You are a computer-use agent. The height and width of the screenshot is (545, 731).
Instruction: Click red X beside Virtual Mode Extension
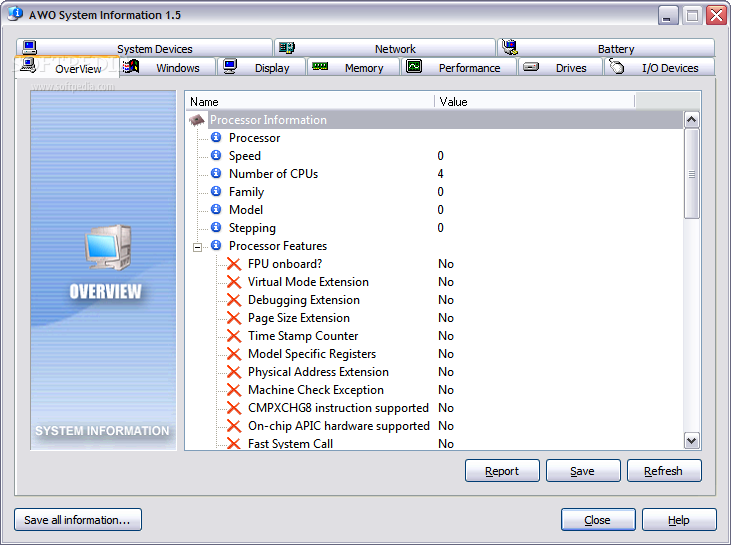[x=234, y=282]
